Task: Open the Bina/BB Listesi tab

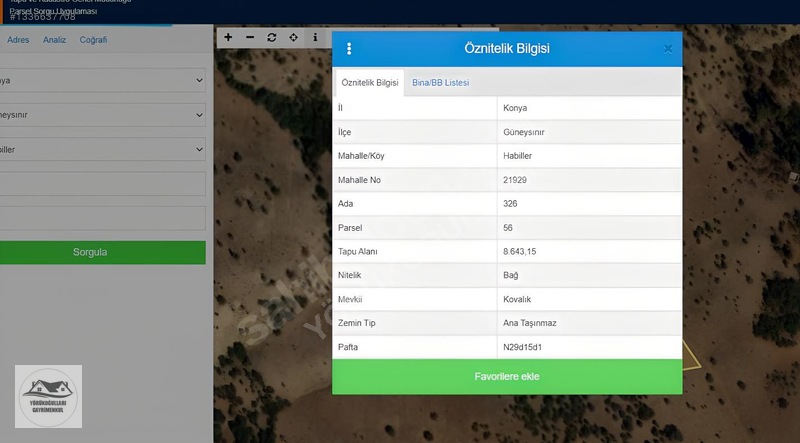Action: click(440, 83)
